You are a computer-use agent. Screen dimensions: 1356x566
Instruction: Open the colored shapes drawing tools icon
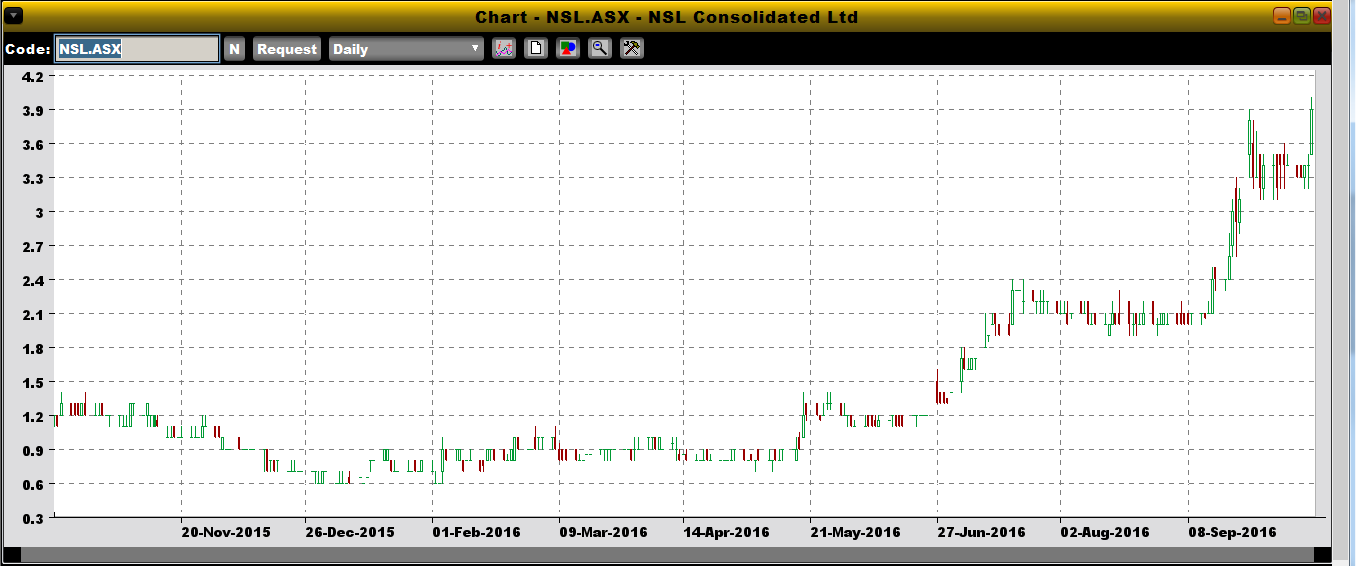click(568, 48)
